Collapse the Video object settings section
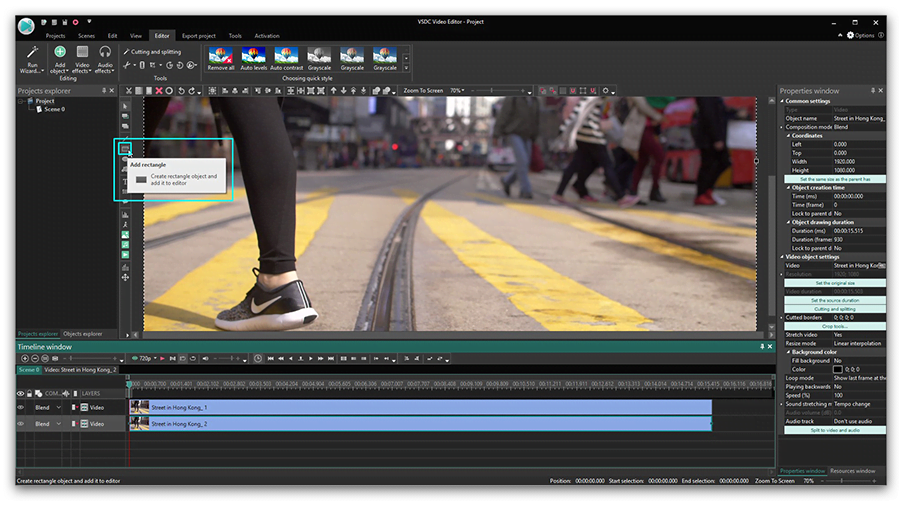900x510 pixels. [782, 257]
